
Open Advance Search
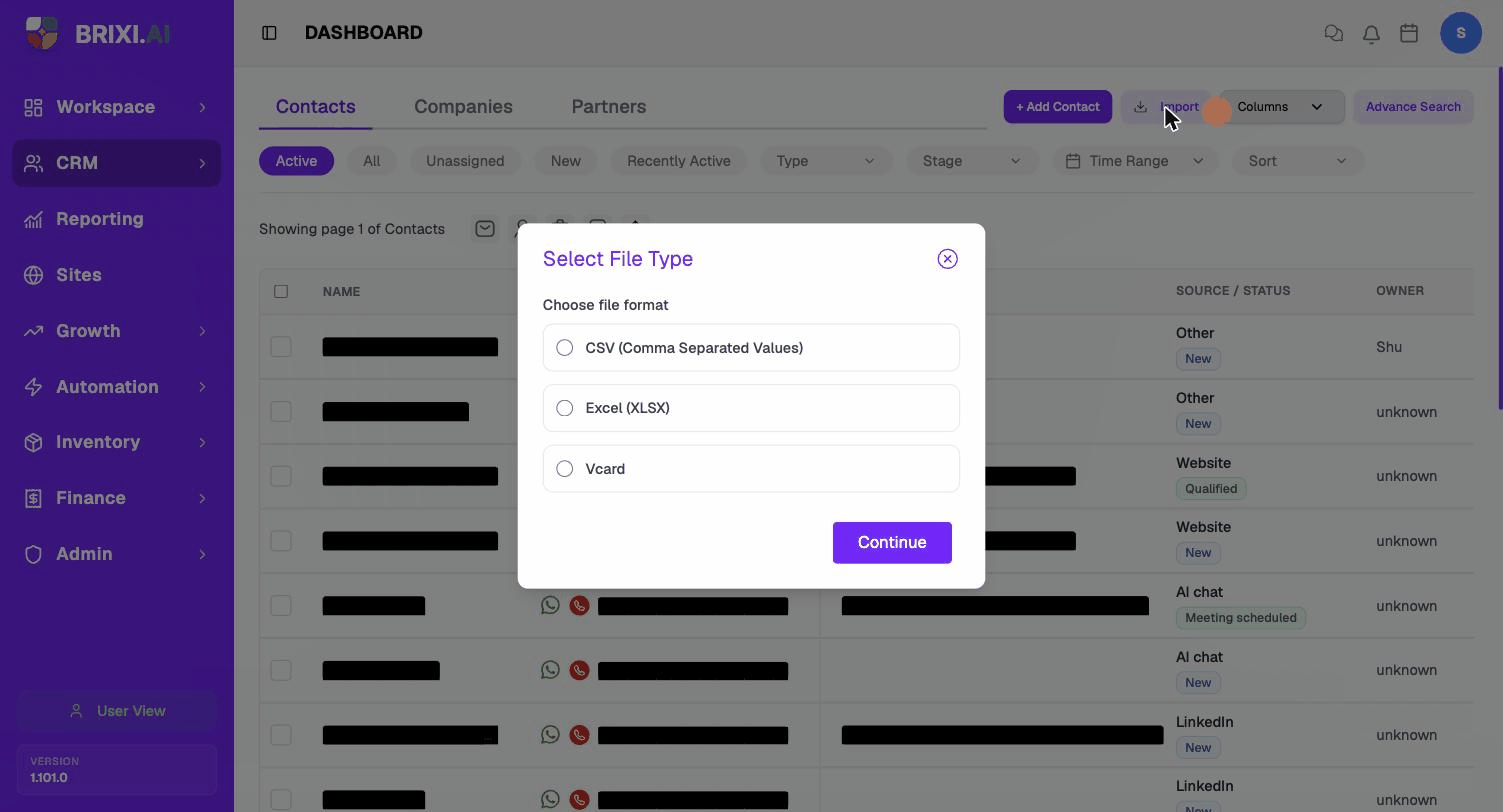(x=1413, y=107)
